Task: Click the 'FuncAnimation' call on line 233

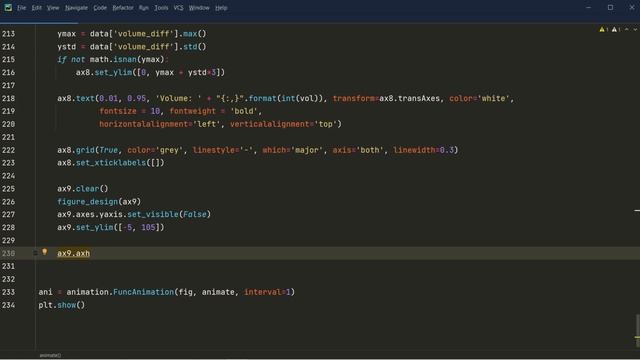Action: (x=143, y=292)
